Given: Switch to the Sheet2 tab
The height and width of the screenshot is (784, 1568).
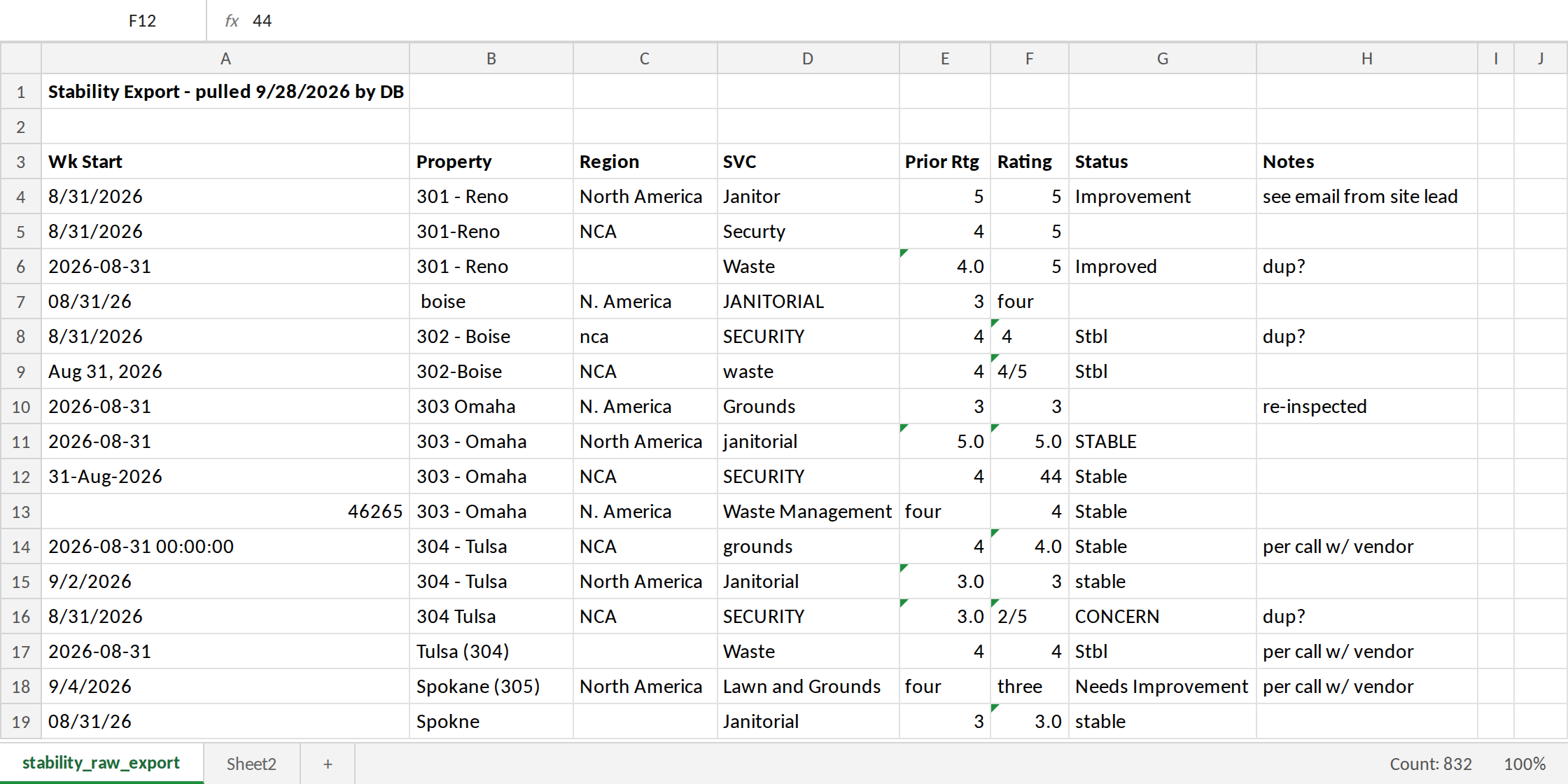Looking at the screenshot, I should [x=251, y=764].
